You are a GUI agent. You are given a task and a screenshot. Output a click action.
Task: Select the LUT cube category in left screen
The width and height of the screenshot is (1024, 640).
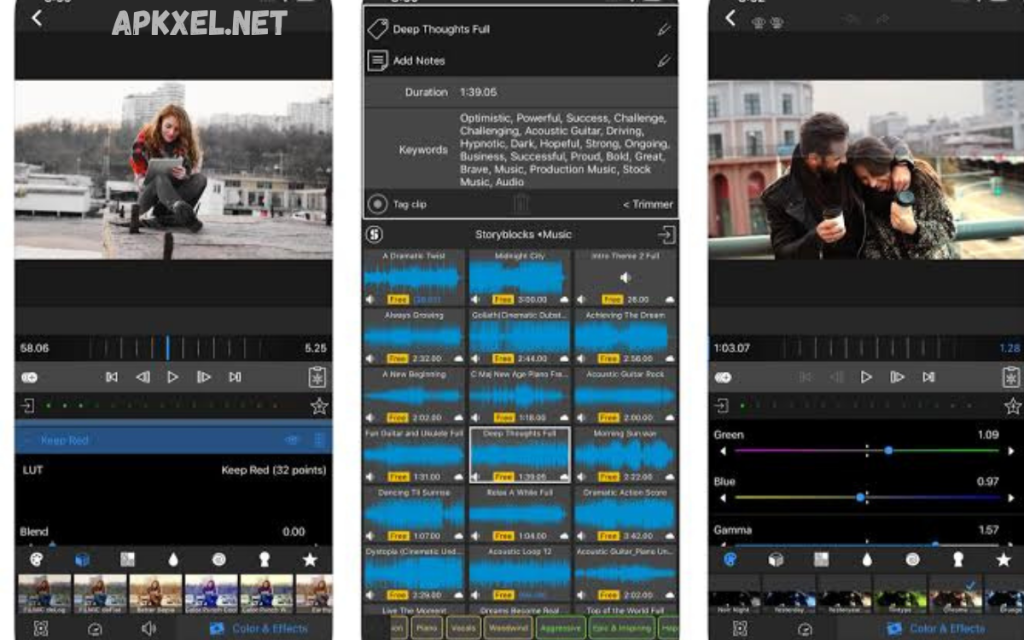pyautogui.click(x=82, y=560)
